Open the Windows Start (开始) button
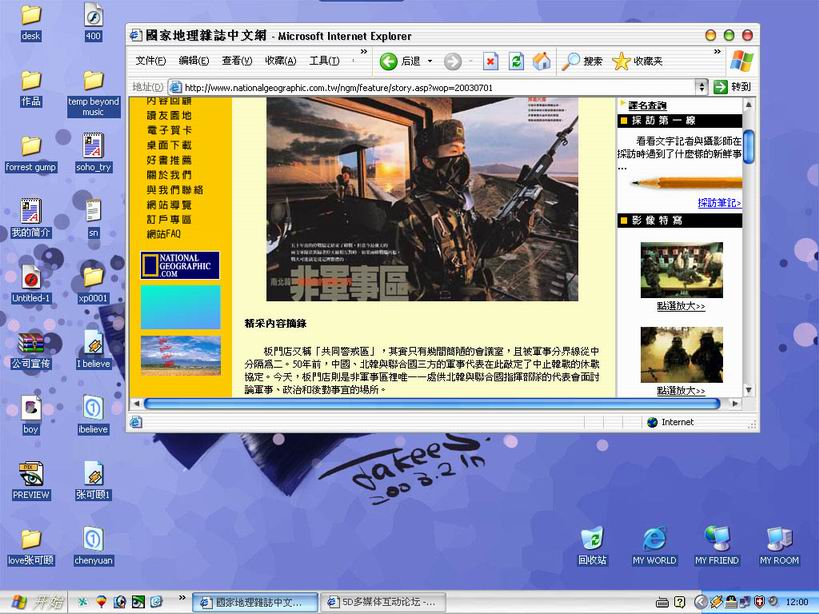This screenshot has height=614, width=819. click(35, 603)
